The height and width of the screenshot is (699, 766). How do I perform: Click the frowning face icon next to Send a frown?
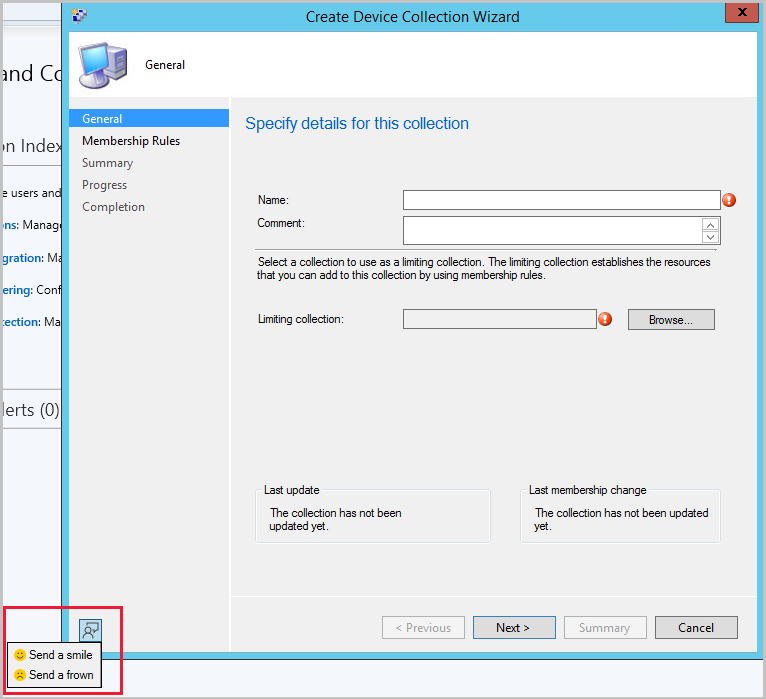tap(20, 675)
